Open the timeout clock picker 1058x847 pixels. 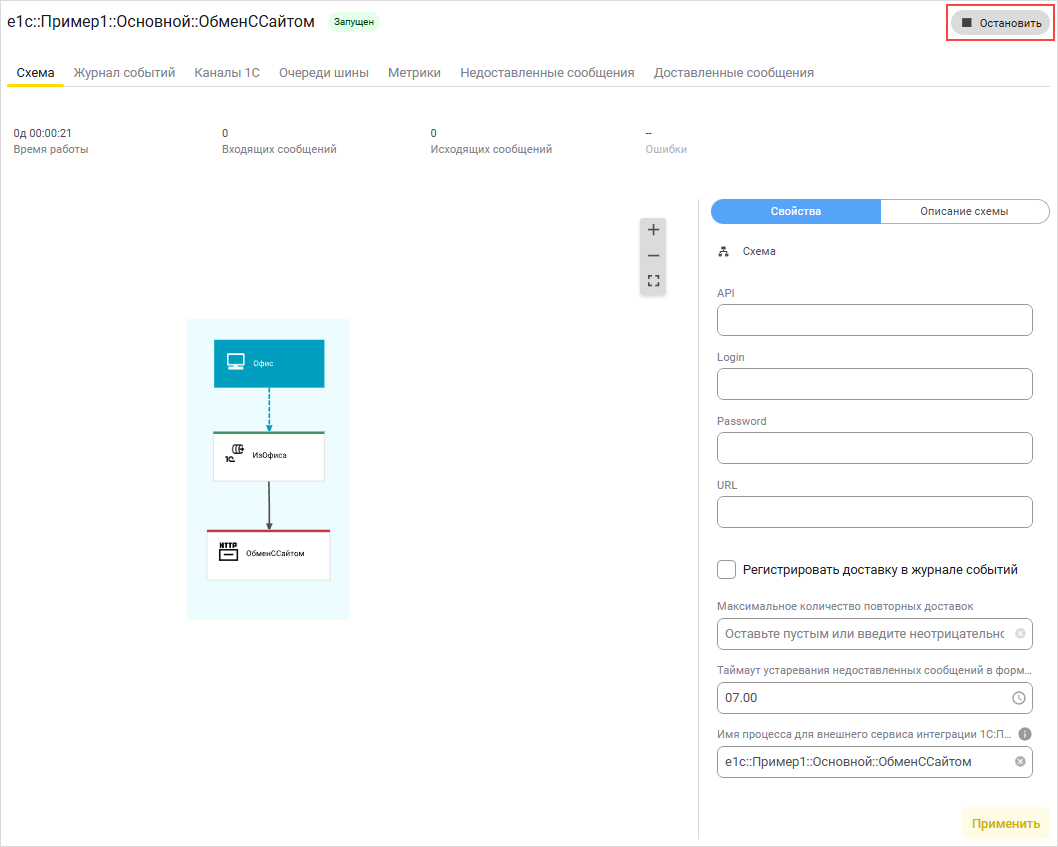(x=1019, y=698)
